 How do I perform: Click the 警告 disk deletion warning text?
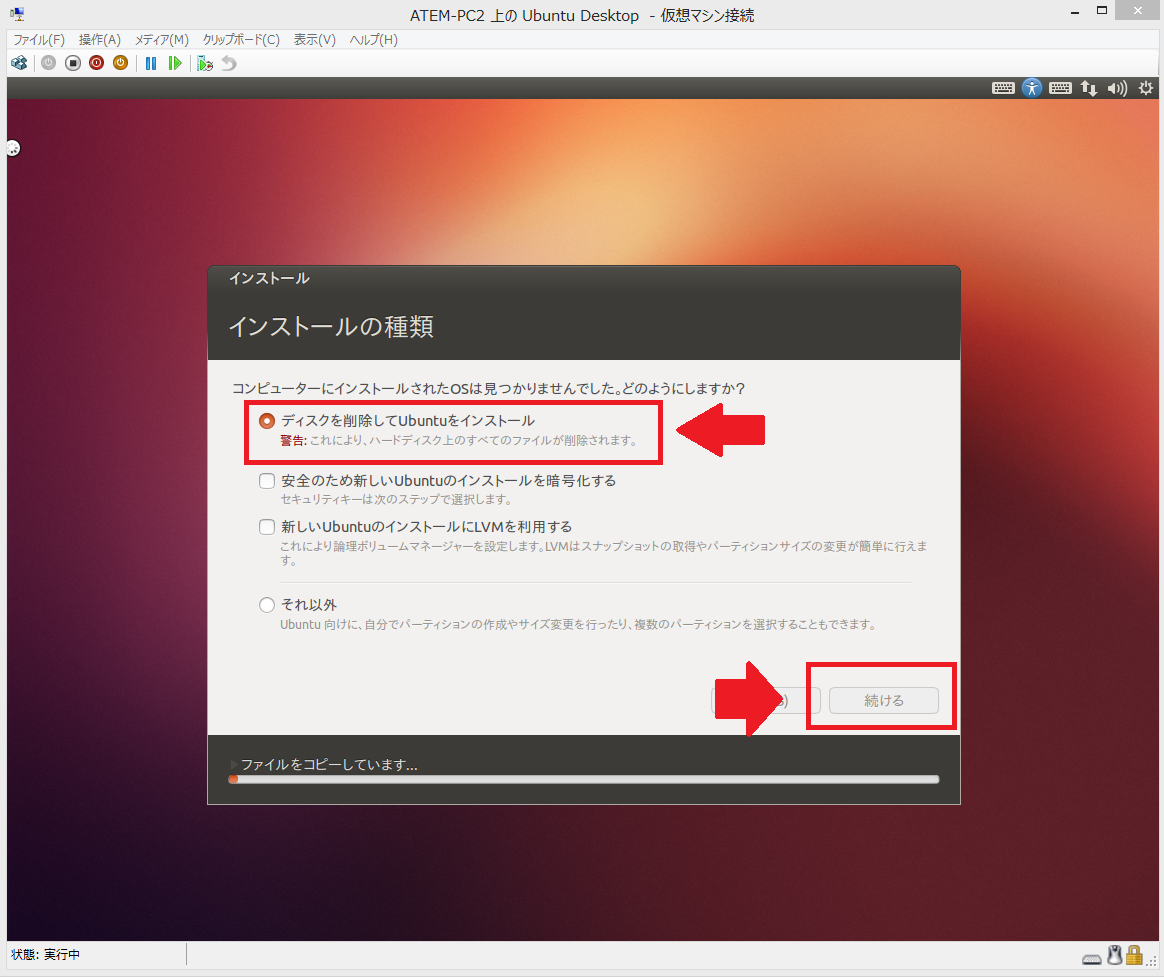pyautogui.click(x=459, y=440)
